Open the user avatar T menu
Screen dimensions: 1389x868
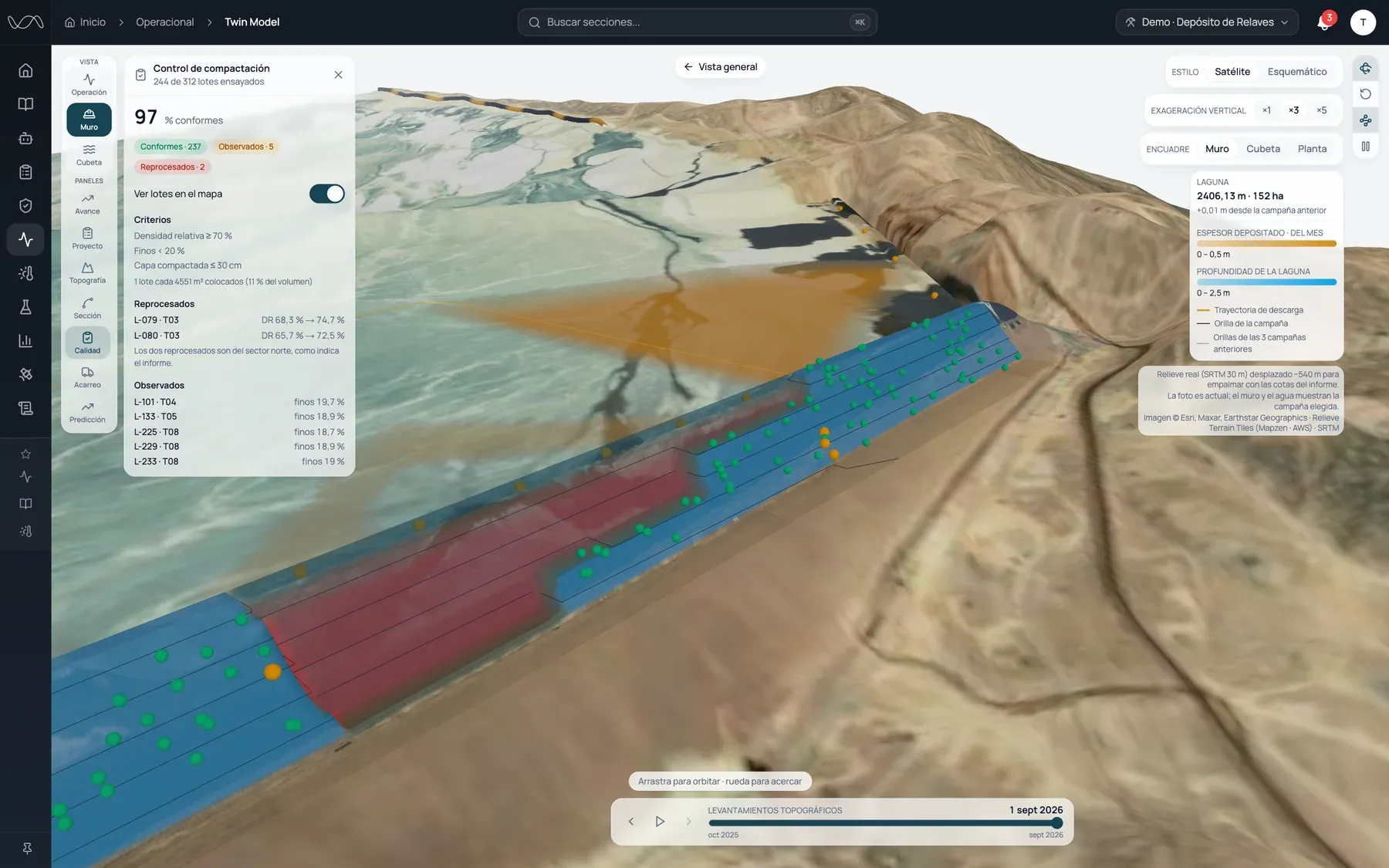pyautogui.click(x=1363, y=22)
